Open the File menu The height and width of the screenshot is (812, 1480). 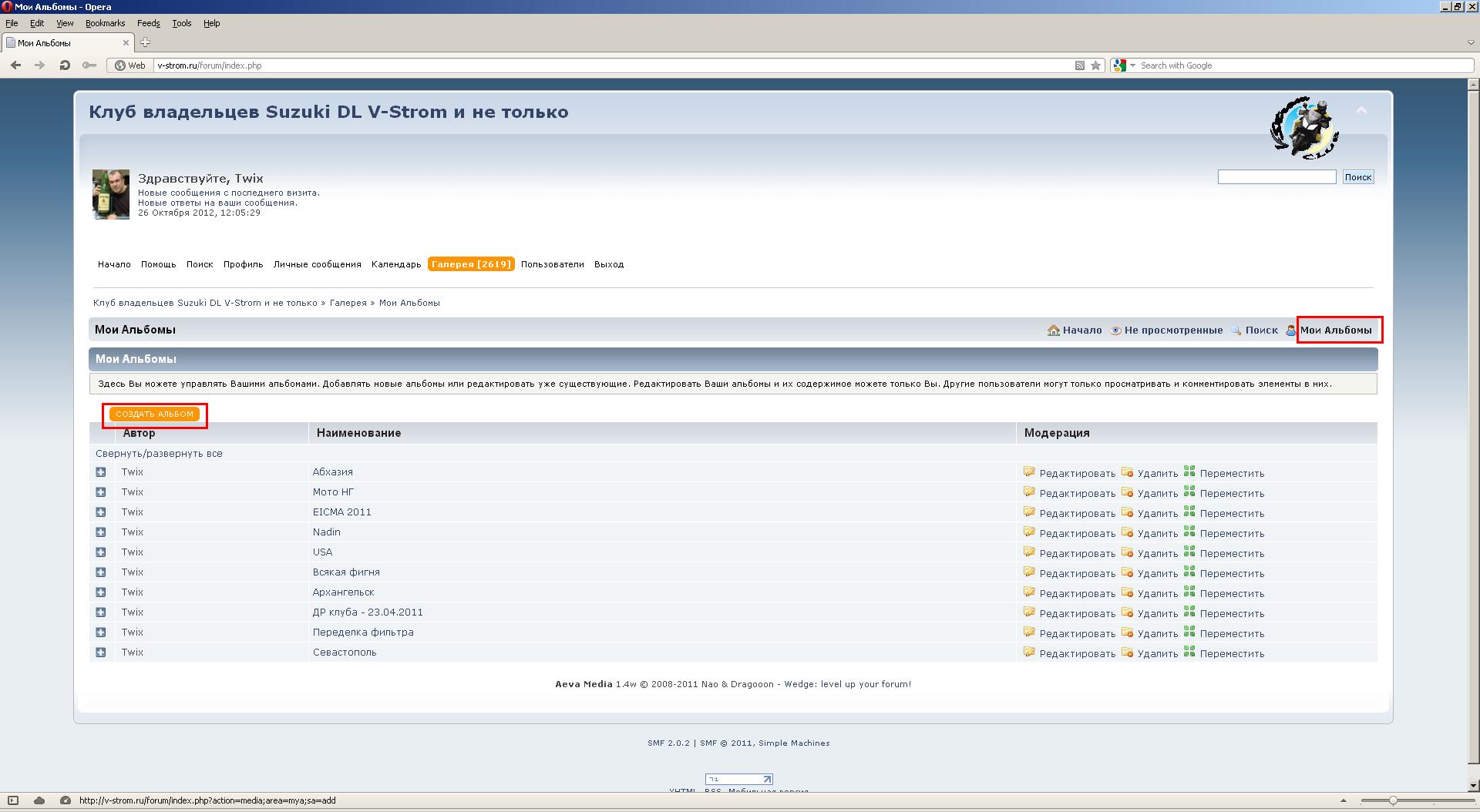[12, 23]
